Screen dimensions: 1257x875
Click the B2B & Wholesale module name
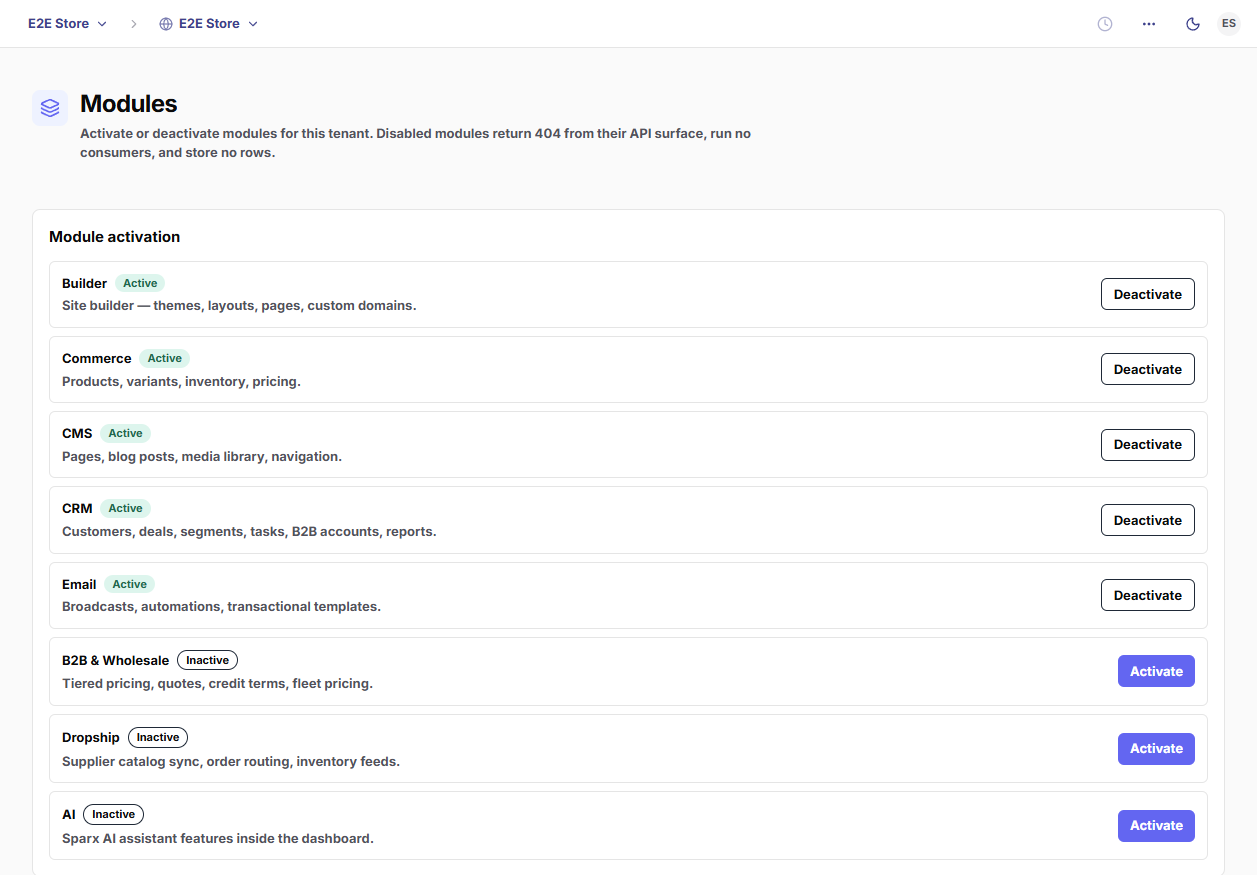(x=116, y=661)
